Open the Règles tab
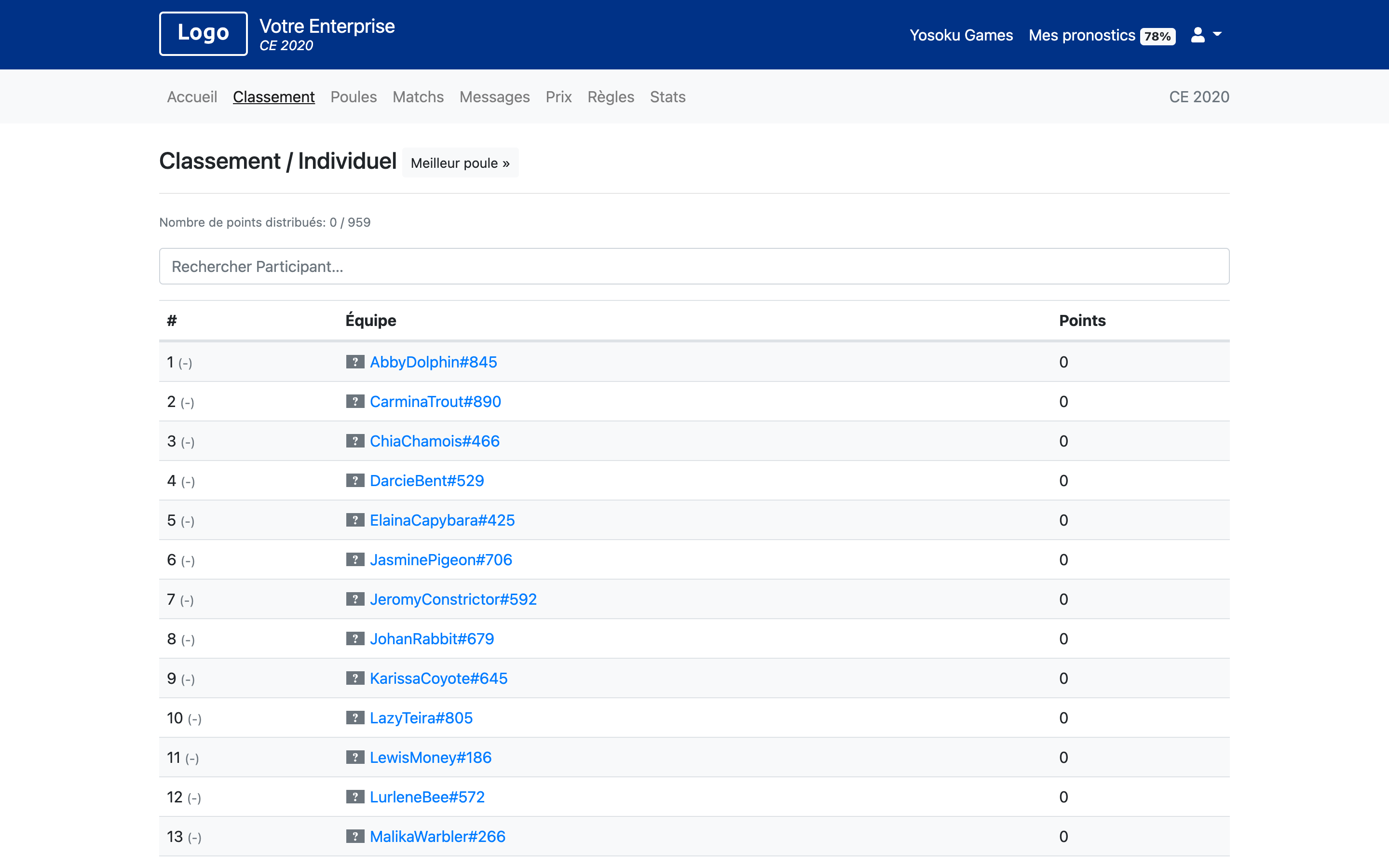 point(611,96)
